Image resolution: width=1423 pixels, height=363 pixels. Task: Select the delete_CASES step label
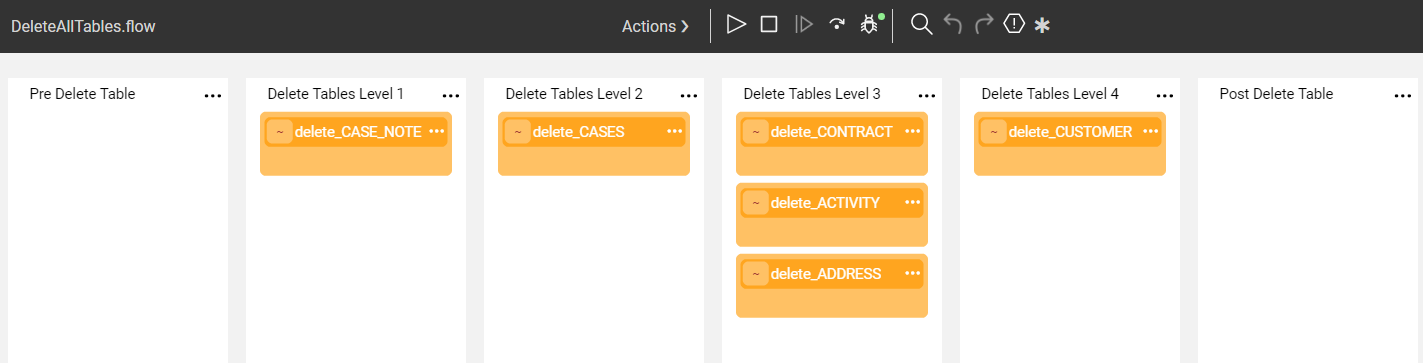(579, 132)
